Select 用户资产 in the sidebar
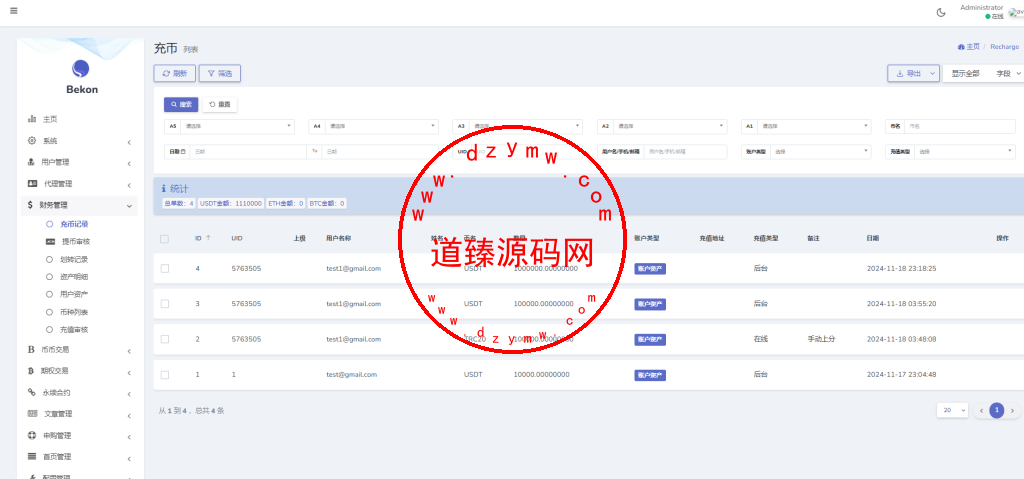 coord(74,295)
